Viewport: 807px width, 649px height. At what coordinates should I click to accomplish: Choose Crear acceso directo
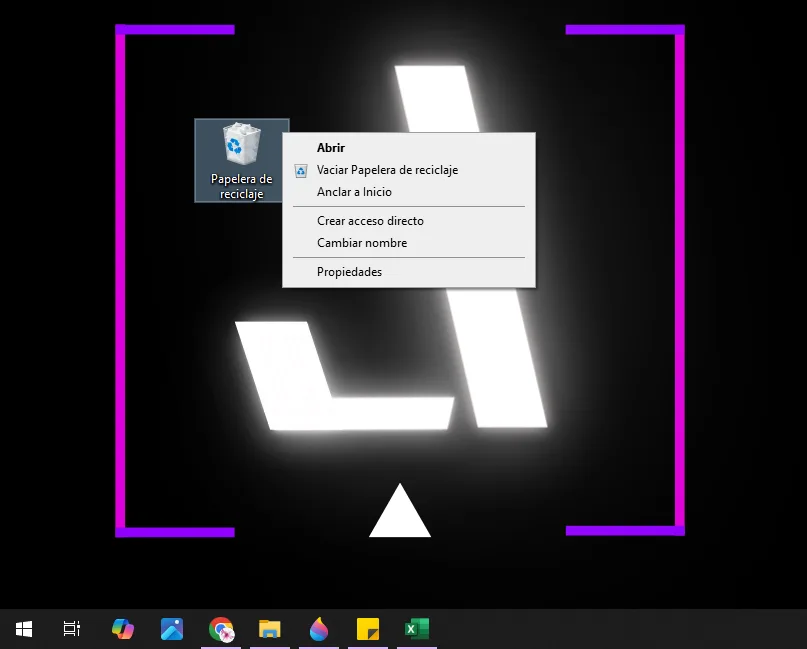tap(409, 221)
